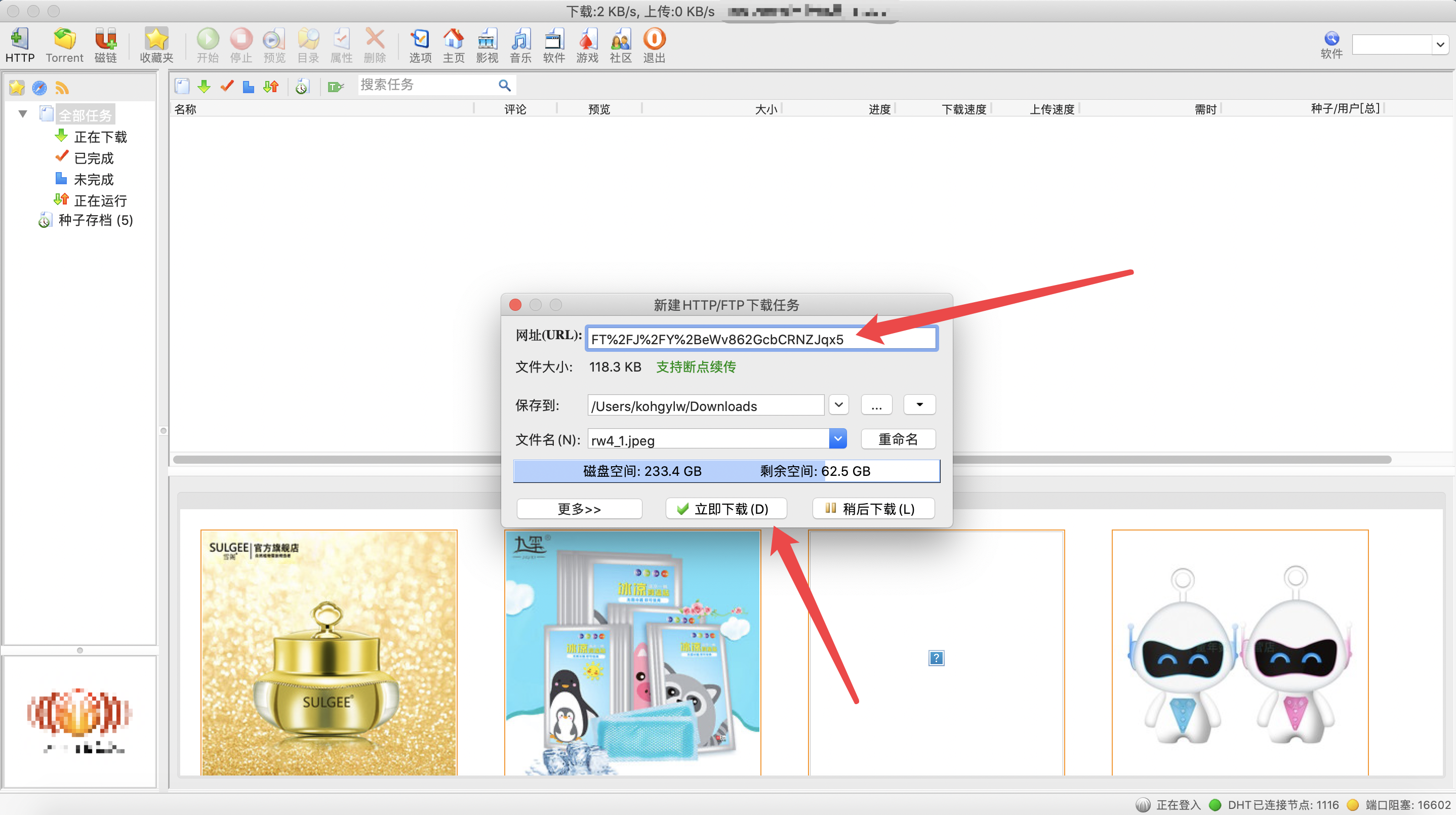The height and width of the screenshot is (815, 1456).
Task: Click the music (音乐) toolbar icon
Action: tap(520, 39)
